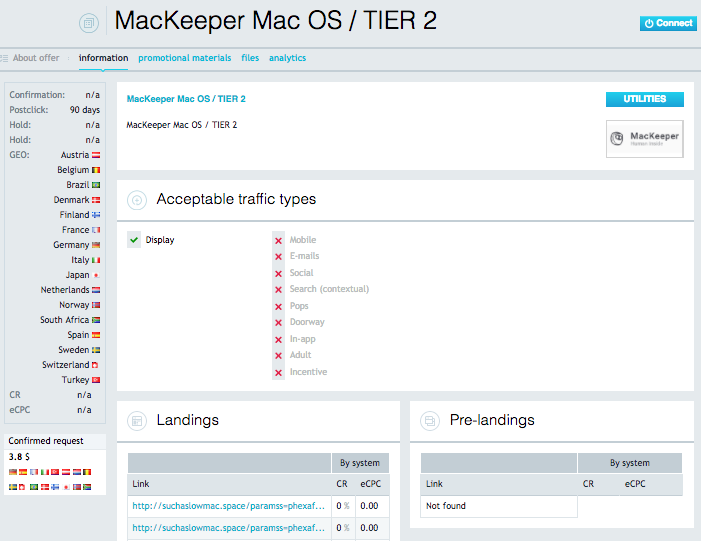The image size is (701, 541).
Task: Click the Pre-landings eCPC column header
Action: [x=635, y=484]
